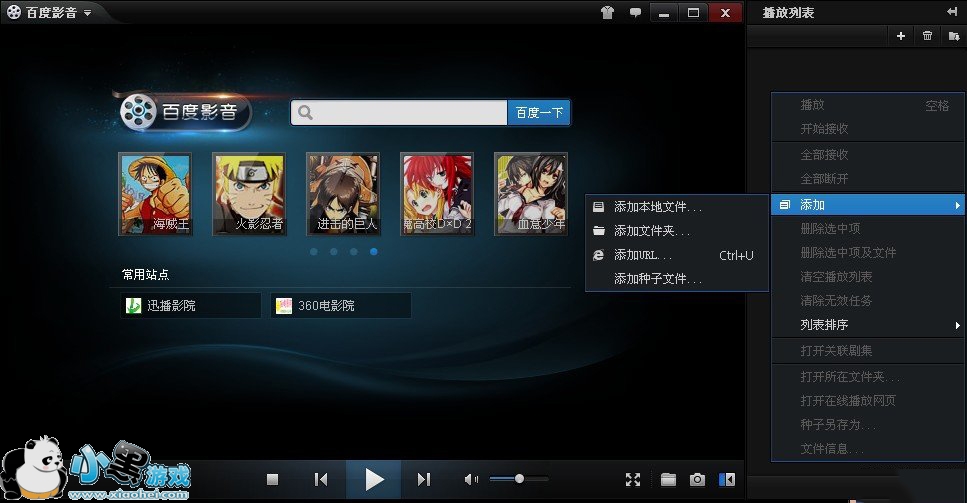Image resolution: width=967 pixels, height=503 pixels.
Task: Open the 火影忍者 thumbnail
Action: 249,194
